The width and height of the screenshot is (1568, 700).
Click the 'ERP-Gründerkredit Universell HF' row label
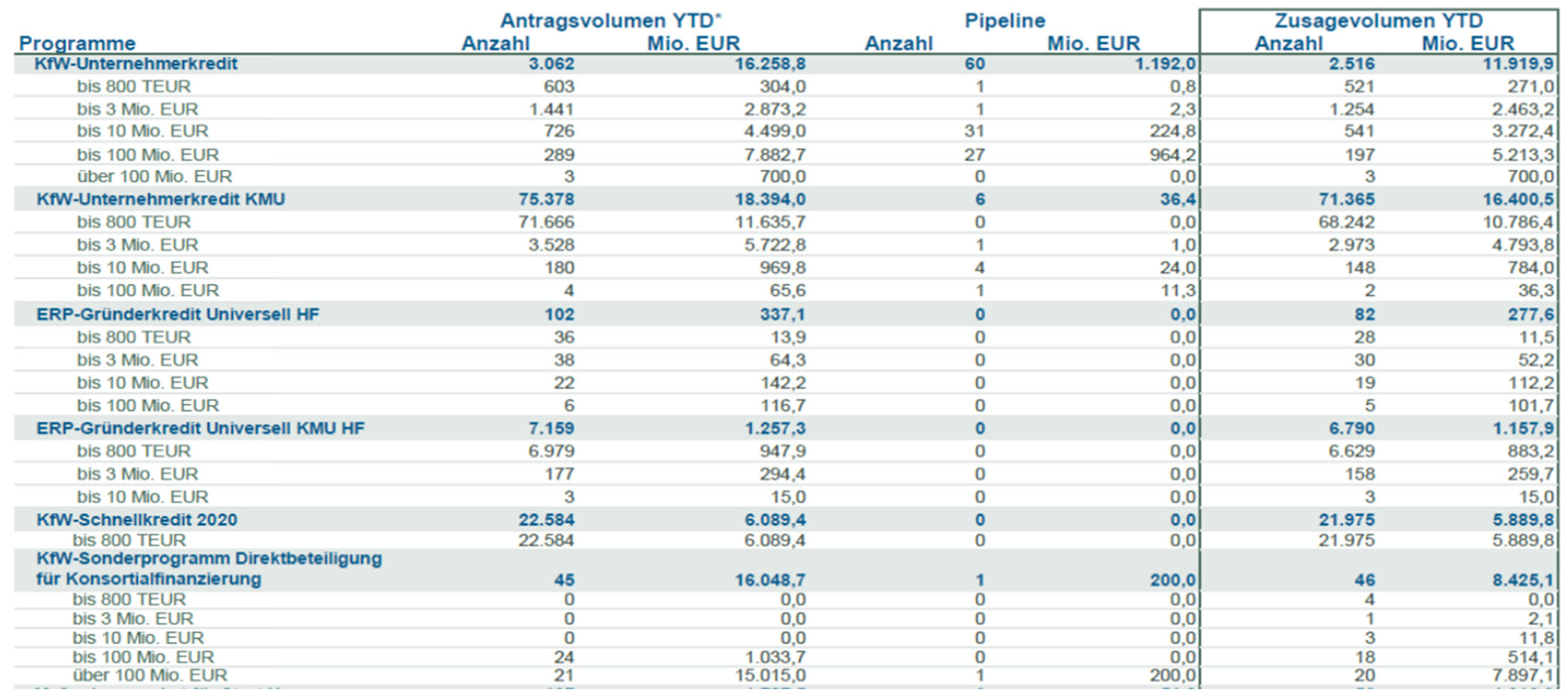pyautogui.click(x=178, y=314)
